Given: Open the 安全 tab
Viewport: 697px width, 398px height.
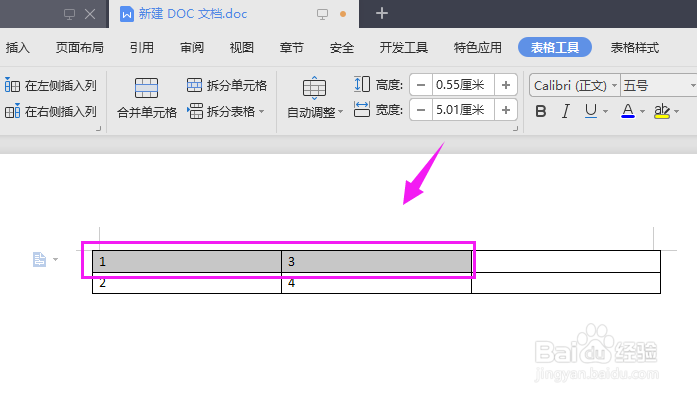Looking at the screenshot, I should tap(341, 48).
